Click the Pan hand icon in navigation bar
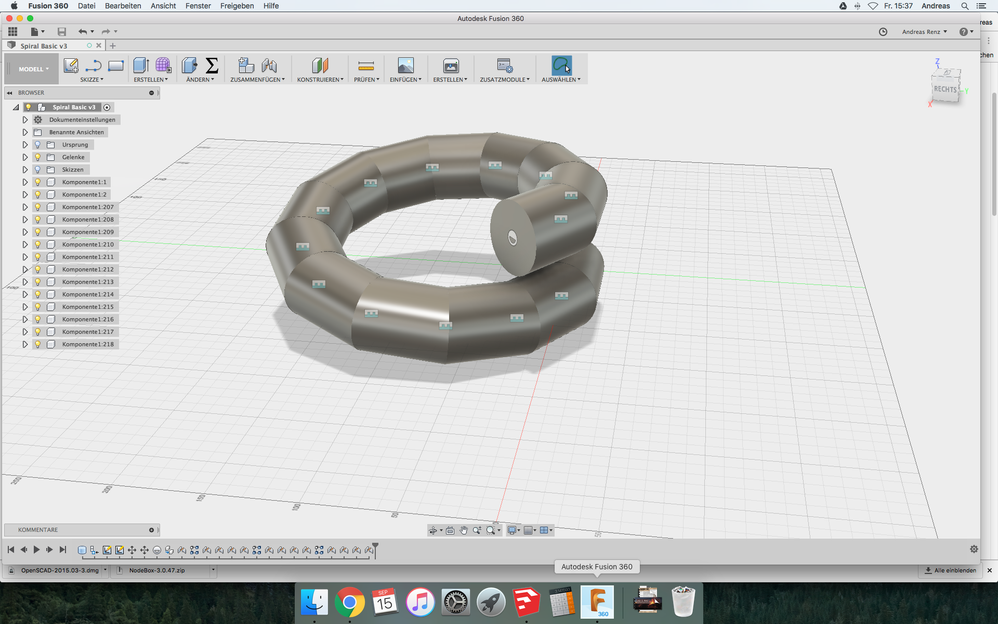This screenshot has height=624, width=998. coord(463,530)
